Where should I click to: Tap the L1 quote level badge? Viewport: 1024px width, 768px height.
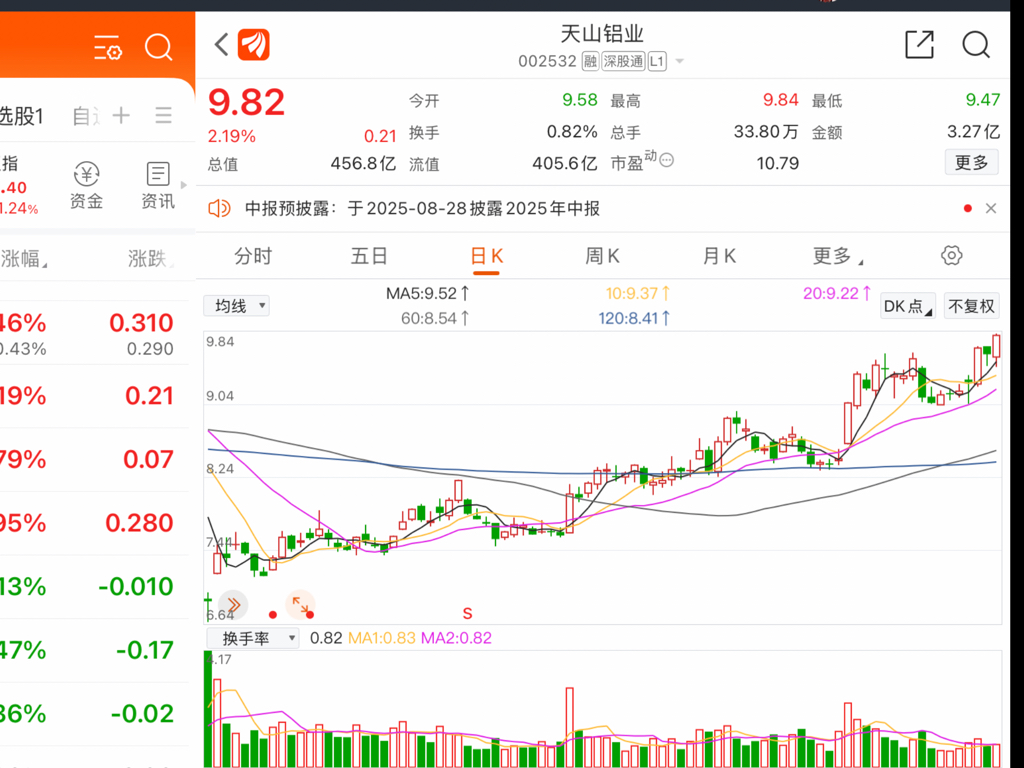pos(657,61)
